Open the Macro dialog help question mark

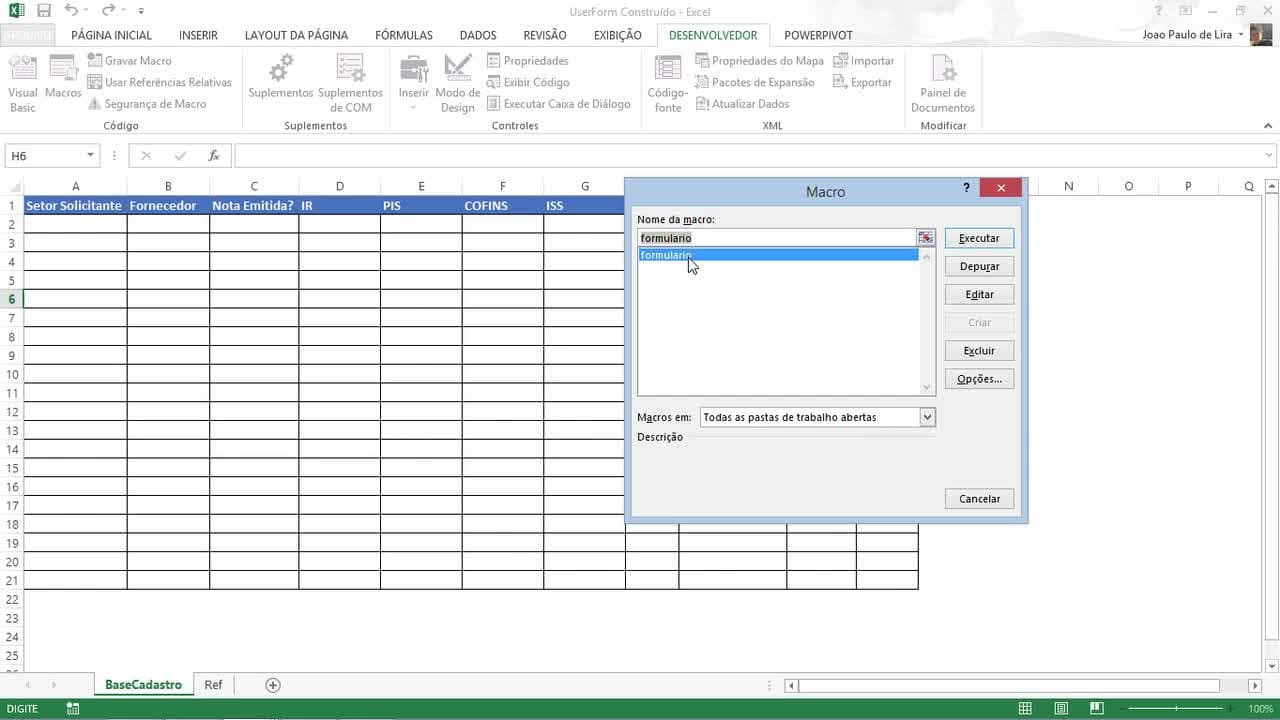[x=966, y=187]
